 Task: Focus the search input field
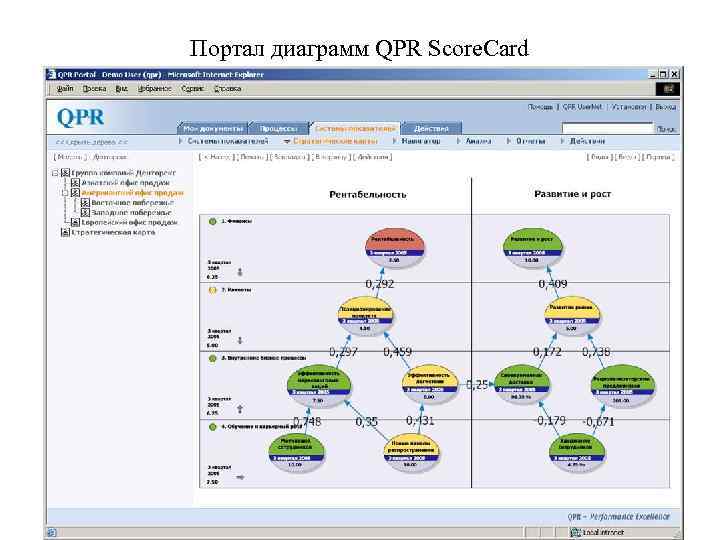coord(608,129)
